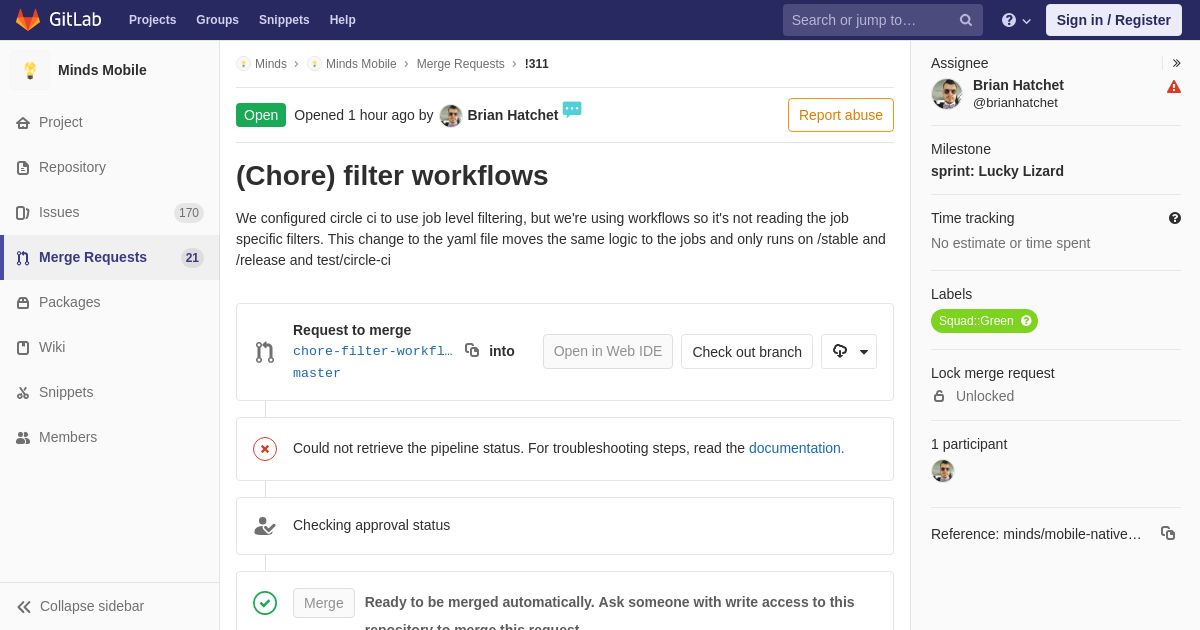
Task: Click the assignee warning triangle icon
Action: click(x=1174, y=87)
